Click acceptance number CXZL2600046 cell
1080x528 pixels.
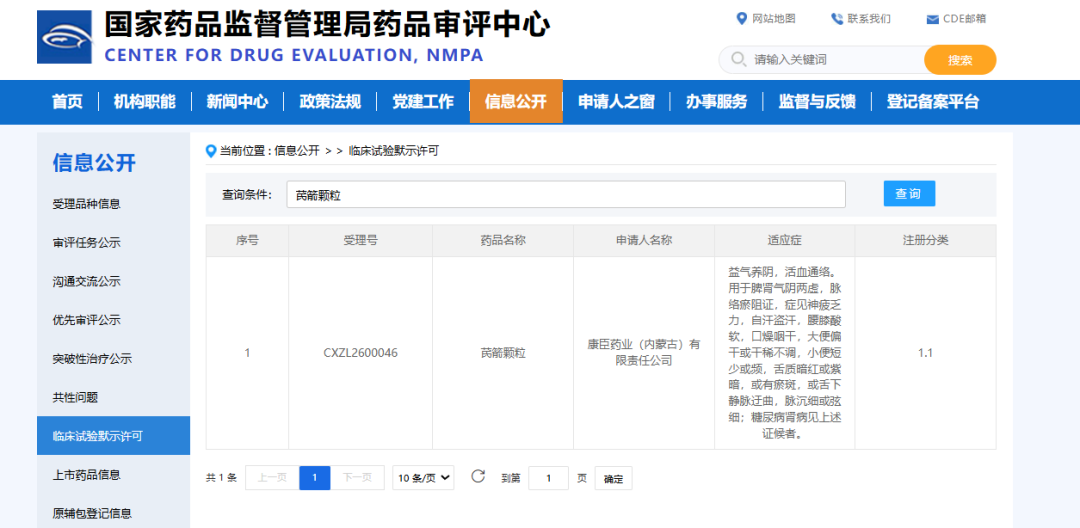click(x=360, y=353)
